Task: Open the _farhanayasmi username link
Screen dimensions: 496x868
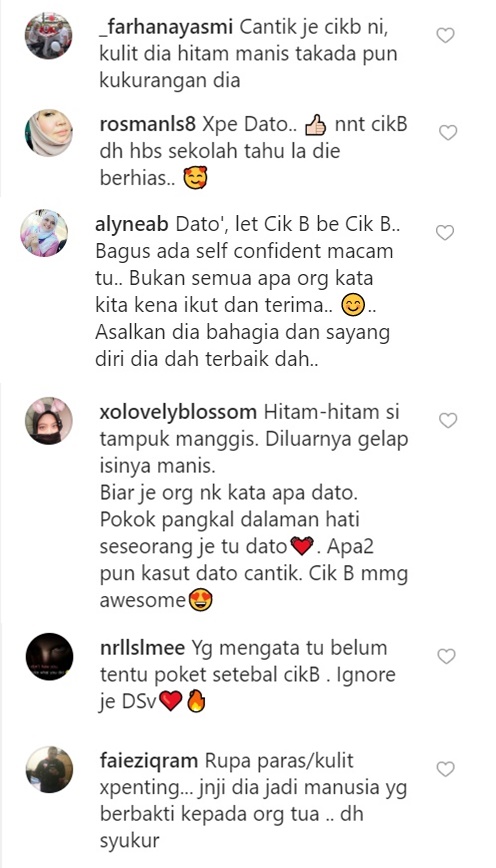Action: click(x=167, y=27)
